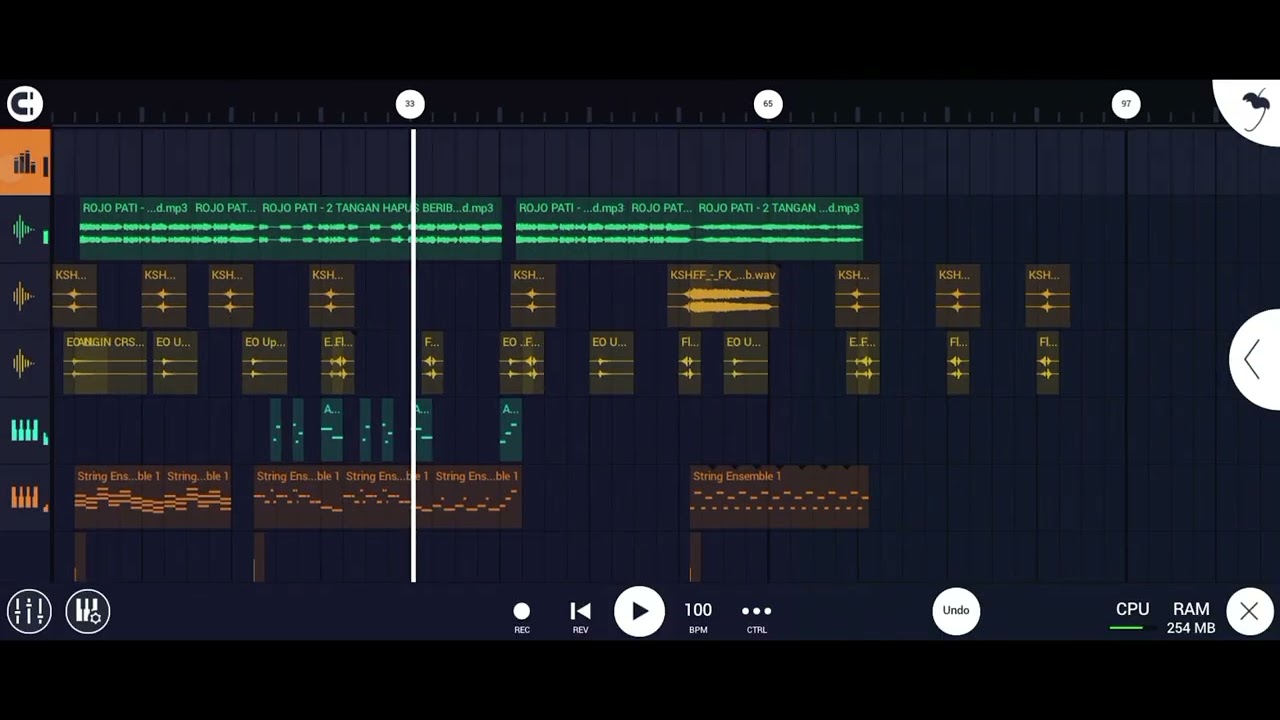Expand the side panel arrow
1280x720 pixels.
pyautogui.click(x=1253, y=360)
